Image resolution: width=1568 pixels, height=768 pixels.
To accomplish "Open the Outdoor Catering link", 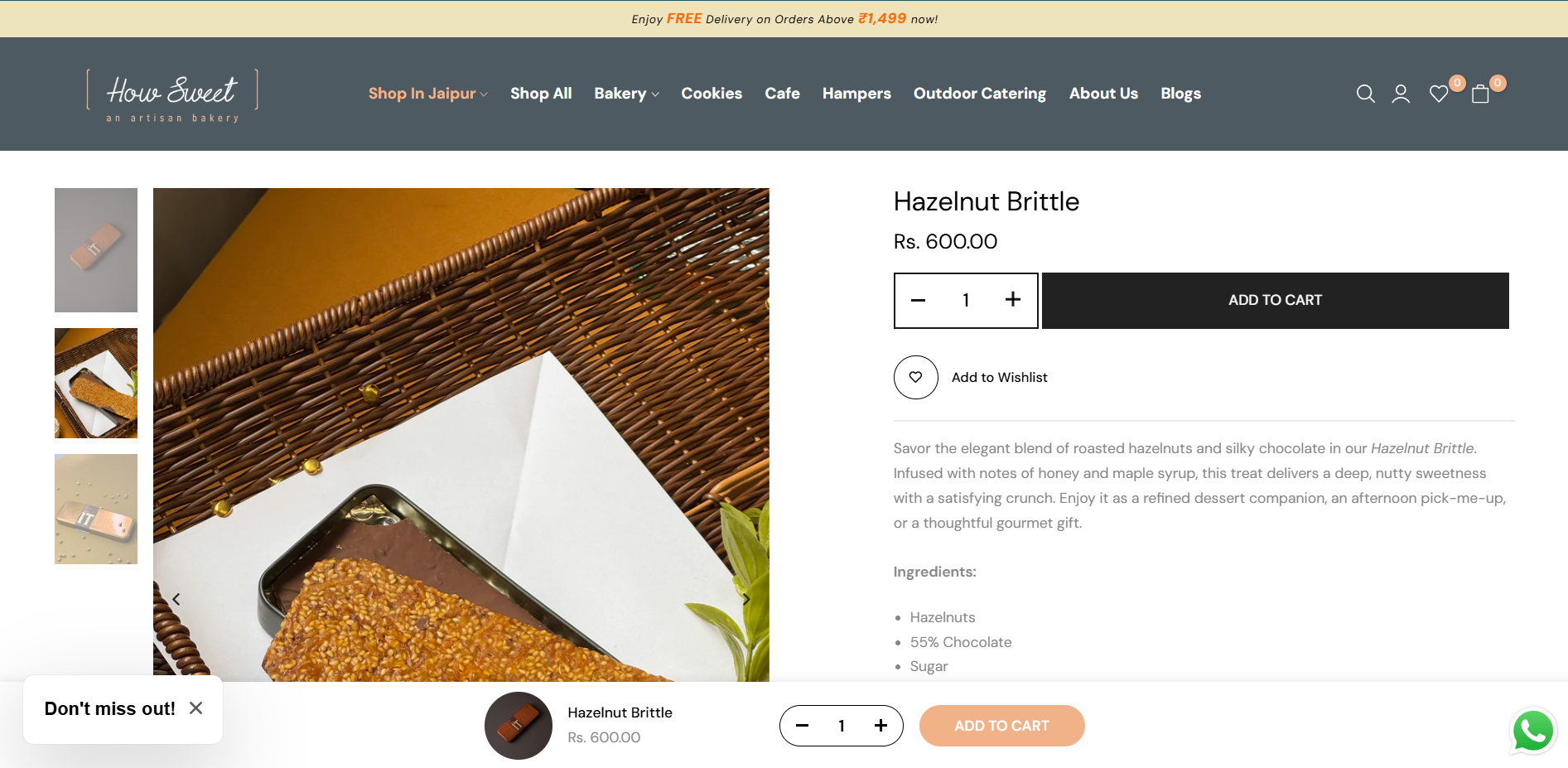I will click(980, 94).
